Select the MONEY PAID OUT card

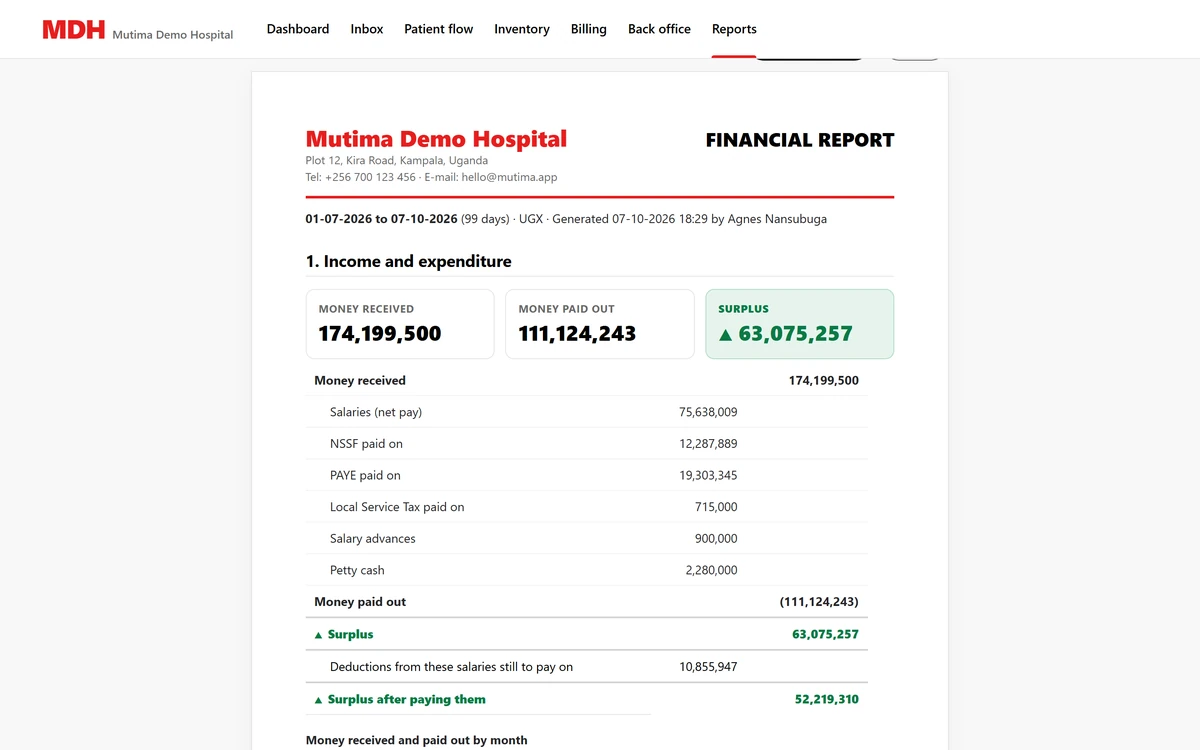[x=600, y=324]
